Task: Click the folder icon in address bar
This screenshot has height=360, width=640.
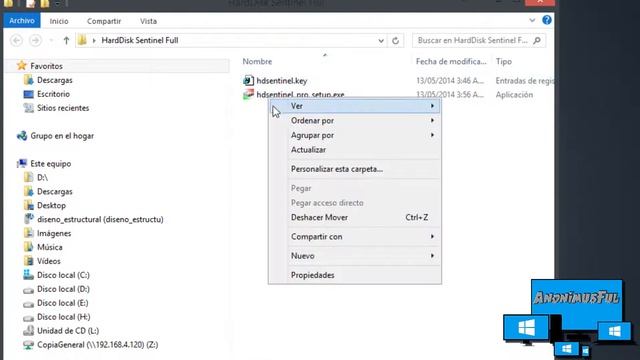Action: [x=82, y=40]
